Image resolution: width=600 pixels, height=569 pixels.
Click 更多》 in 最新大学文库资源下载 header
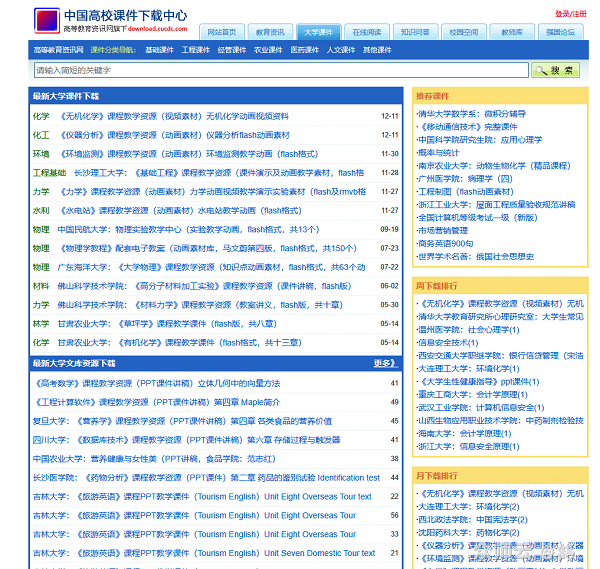pyautogui.click(x=385, y=363)
